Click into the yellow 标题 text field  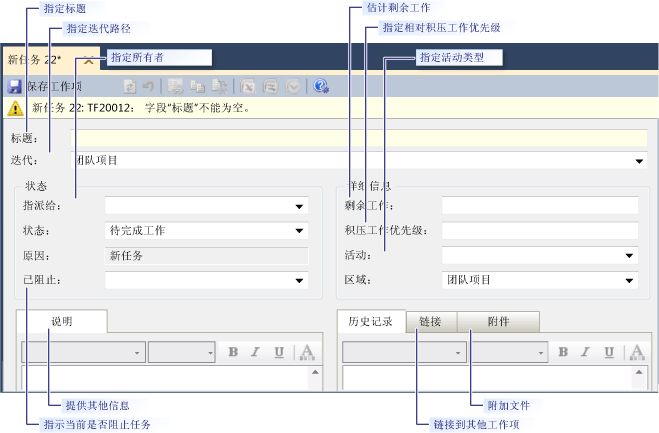359,138
